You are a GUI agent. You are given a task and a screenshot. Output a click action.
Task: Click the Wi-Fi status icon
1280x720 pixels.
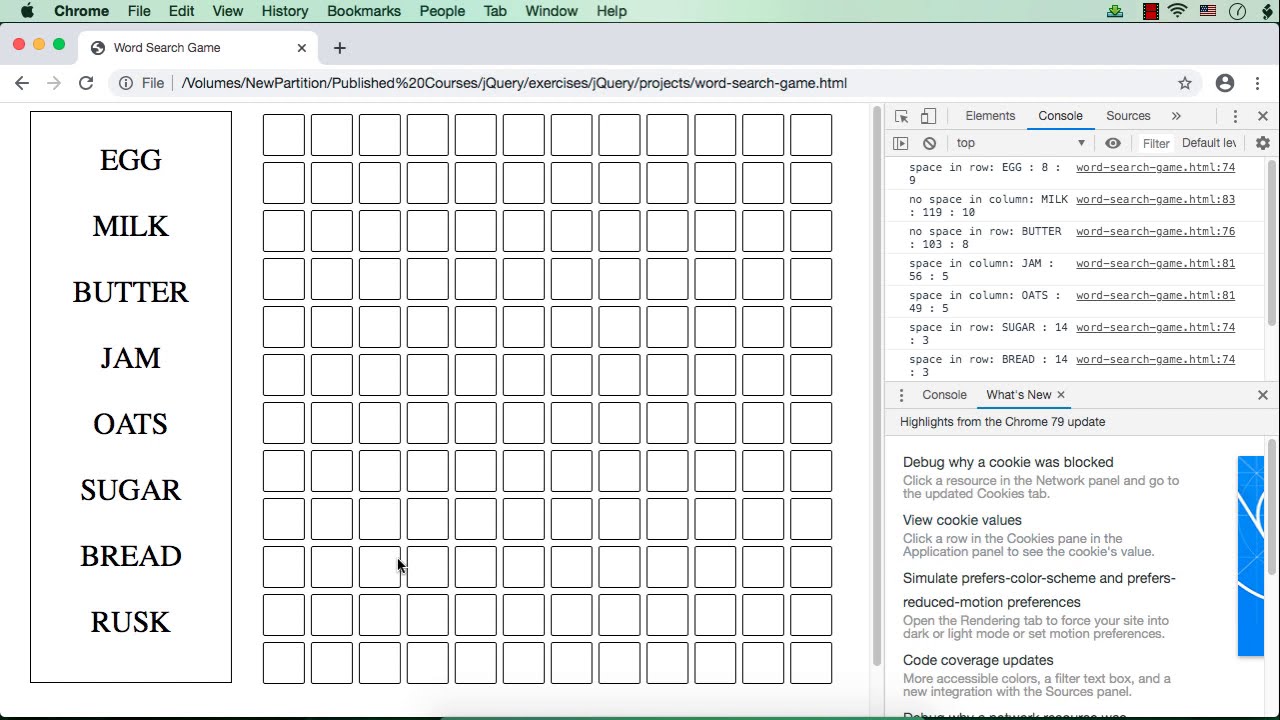(x=1177, y=11)
